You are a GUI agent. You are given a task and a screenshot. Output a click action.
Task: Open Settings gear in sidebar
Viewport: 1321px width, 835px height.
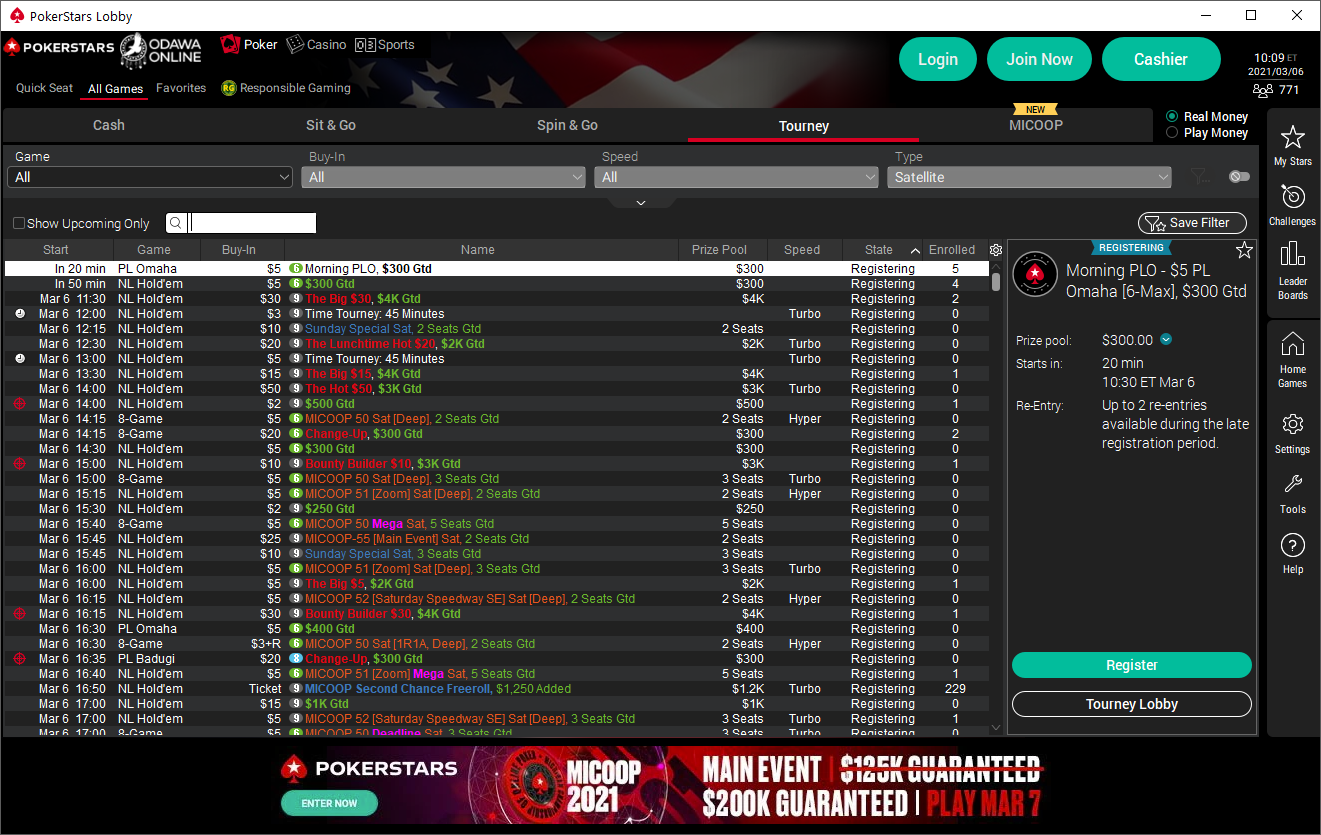click(1293, 424)
